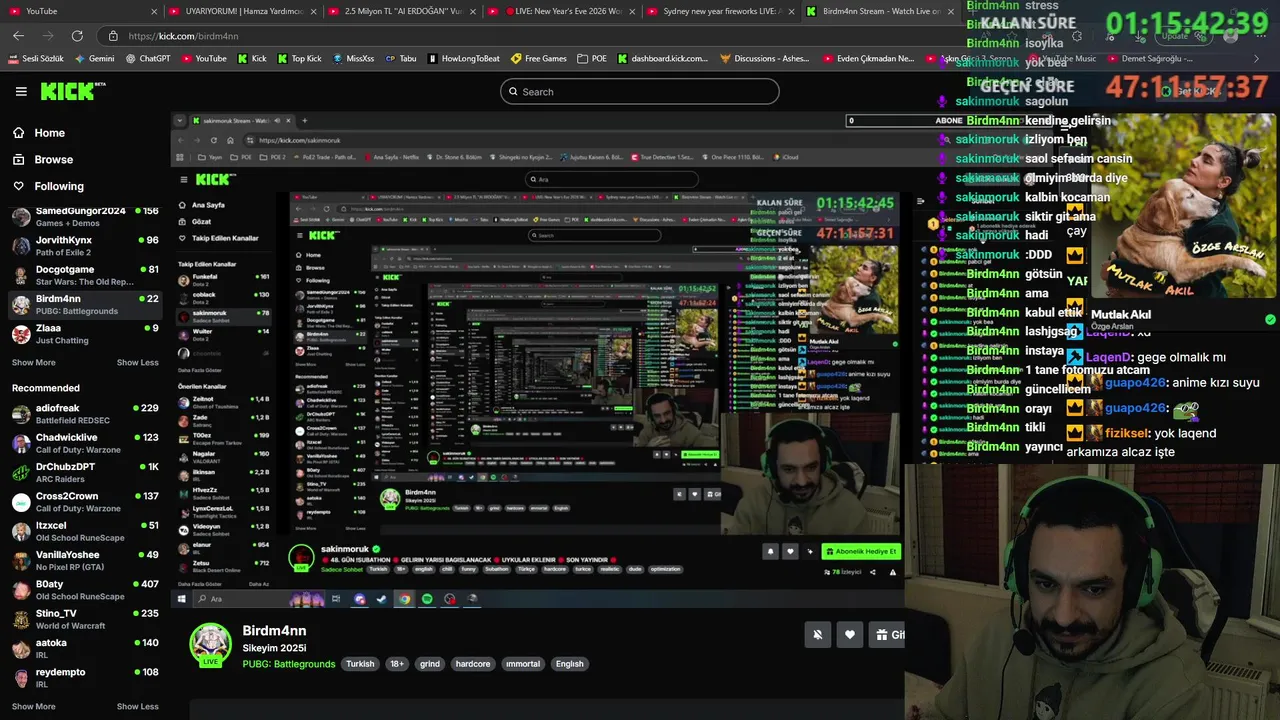
Task: Open the Gemini bookmark
Action: (94, 59)
